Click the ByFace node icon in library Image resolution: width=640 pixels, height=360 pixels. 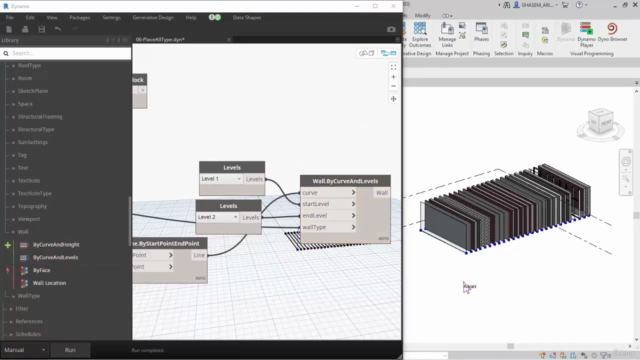[x=24, y=270]
